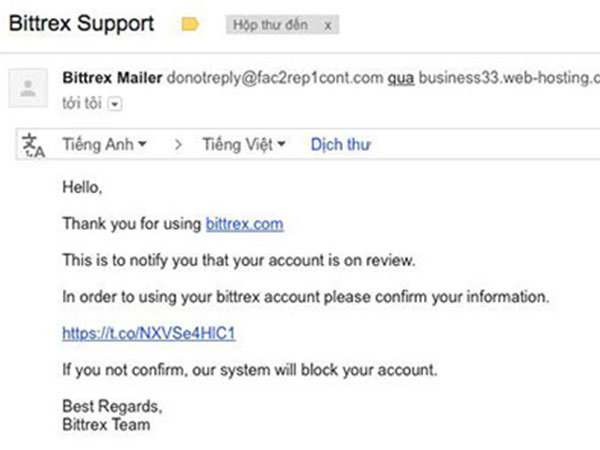
Task: Click the Bittrex Team signature
Action: click(106, 425)
